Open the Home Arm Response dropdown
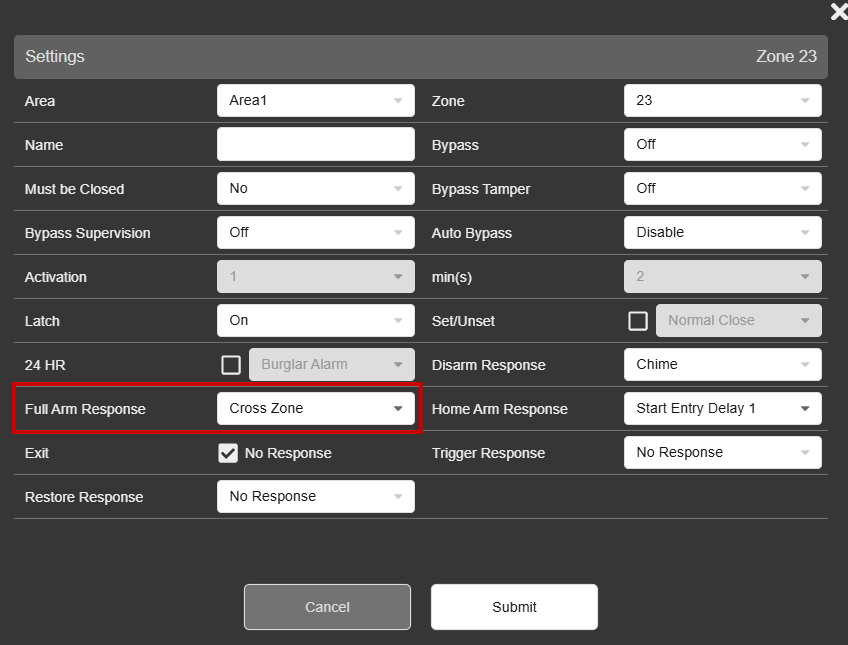This screenshot has height=645, width=848. pyautogui.click(x=723, y=409)
